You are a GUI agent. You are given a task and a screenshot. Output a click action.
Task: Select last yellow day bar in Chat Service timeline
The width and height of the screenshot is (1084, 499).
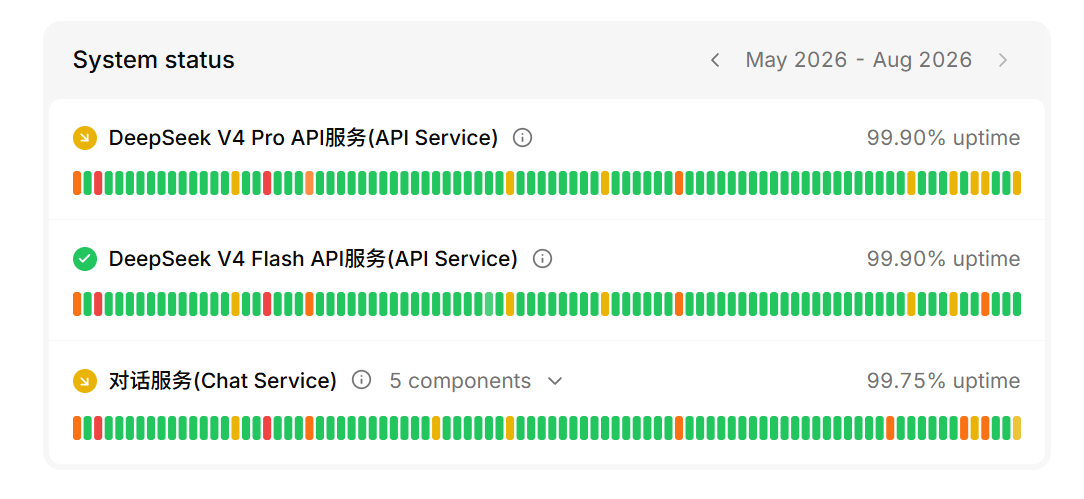(1017, 428)
